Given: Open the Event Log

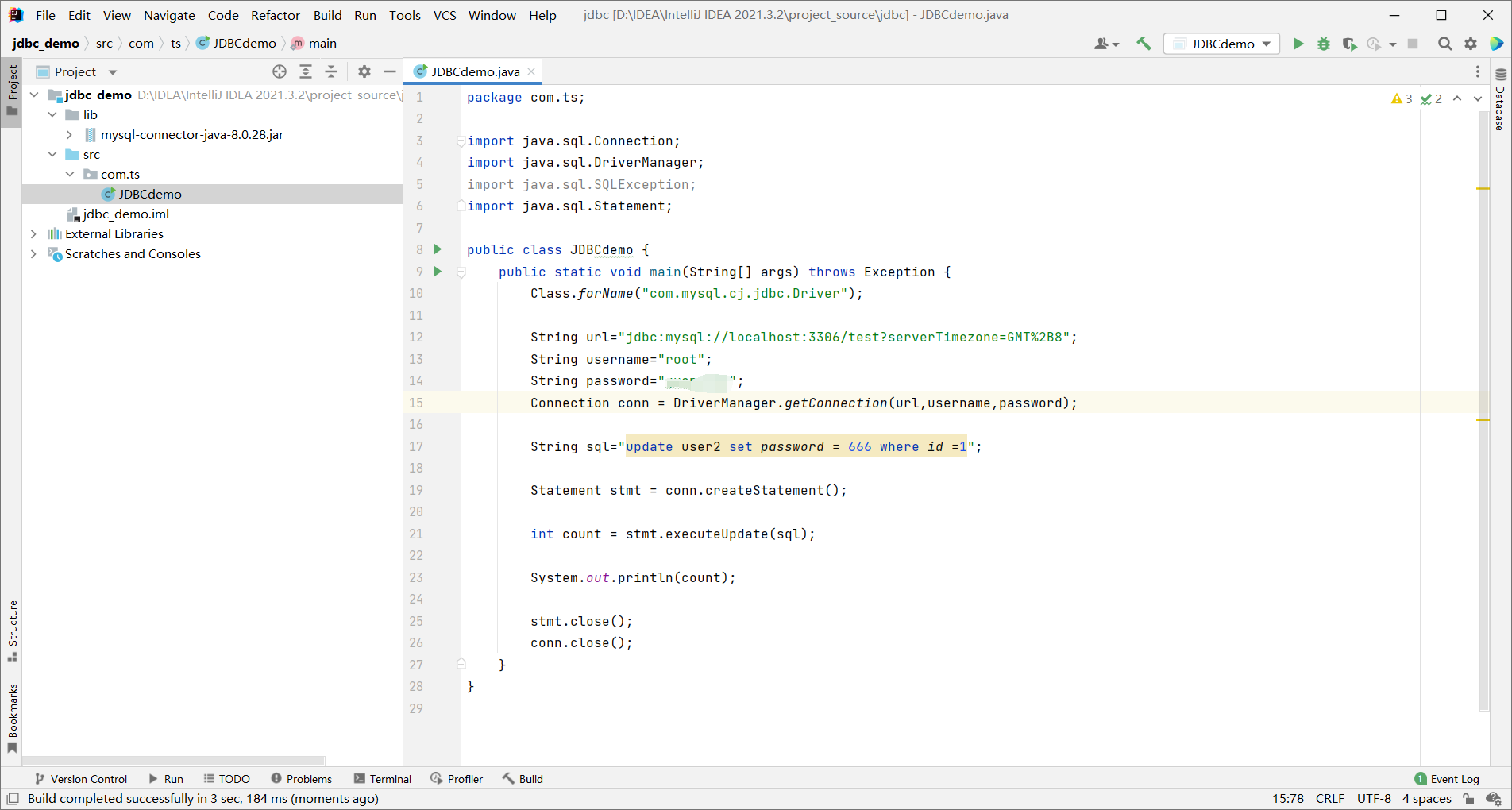Looking at the screenshot, I should coord(1447,779).
